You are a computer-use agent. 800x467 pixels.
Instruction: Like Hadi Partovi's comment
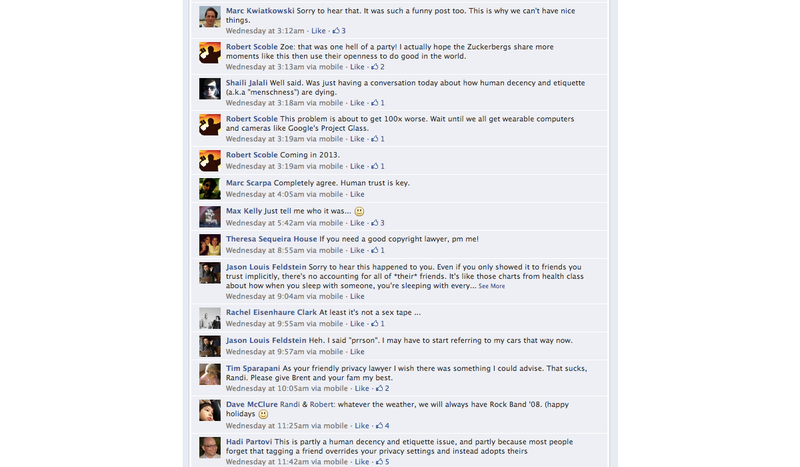click(x=362, y=461)
